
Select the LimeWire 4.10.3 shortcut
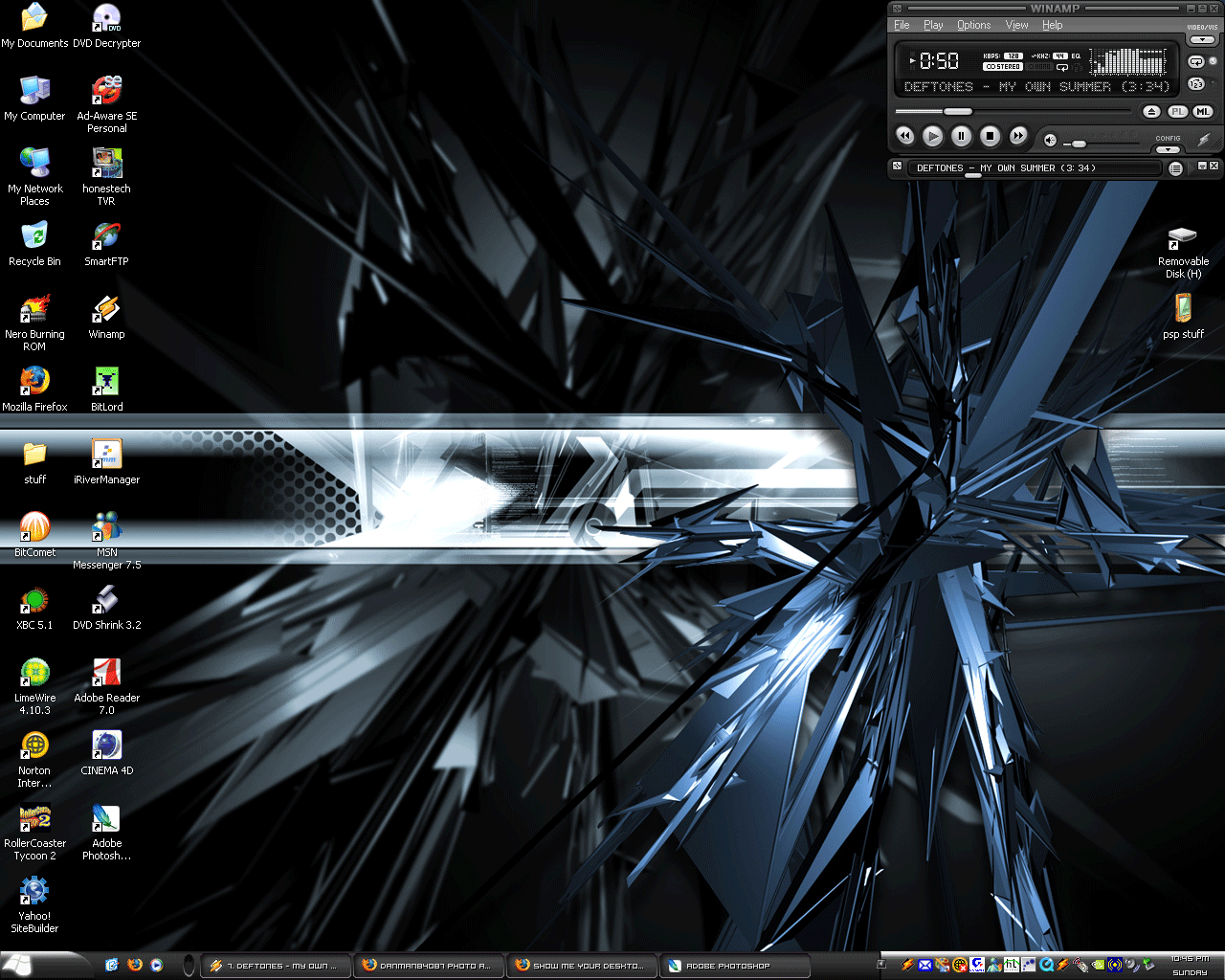(x=34, y=686)
